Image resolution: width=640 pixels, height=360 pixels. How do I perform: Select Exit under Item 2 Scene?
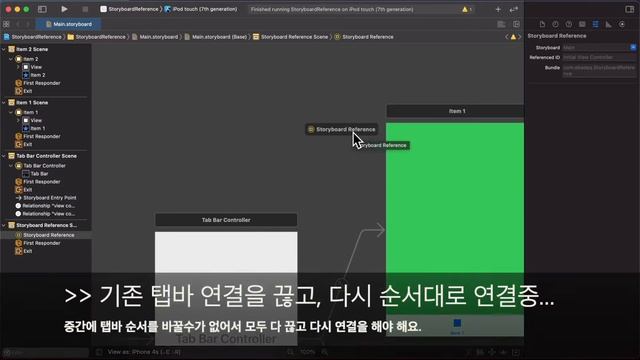[24, 91]
